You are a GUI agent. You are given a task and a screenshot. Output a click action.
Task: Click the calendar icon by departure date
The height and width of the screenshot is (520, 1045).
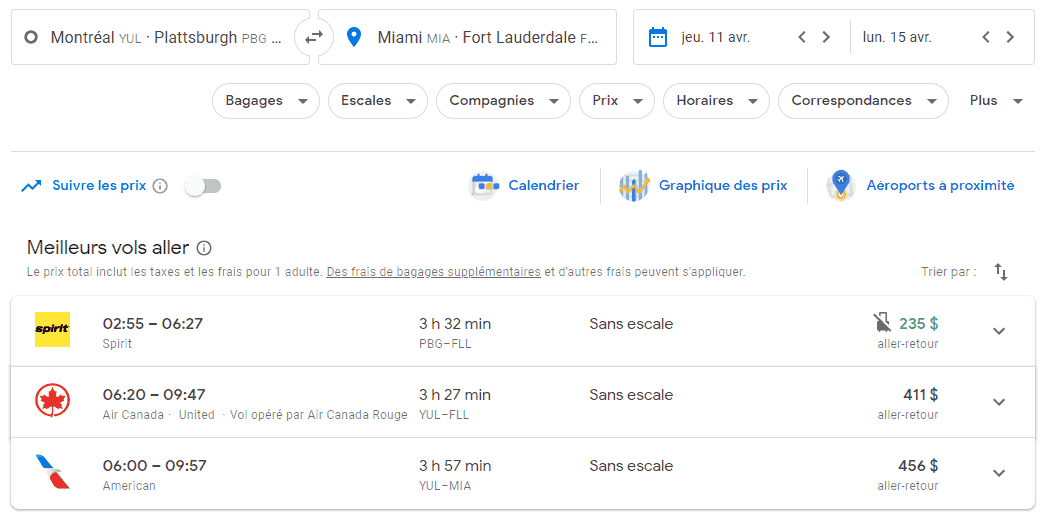coord(657,37)
